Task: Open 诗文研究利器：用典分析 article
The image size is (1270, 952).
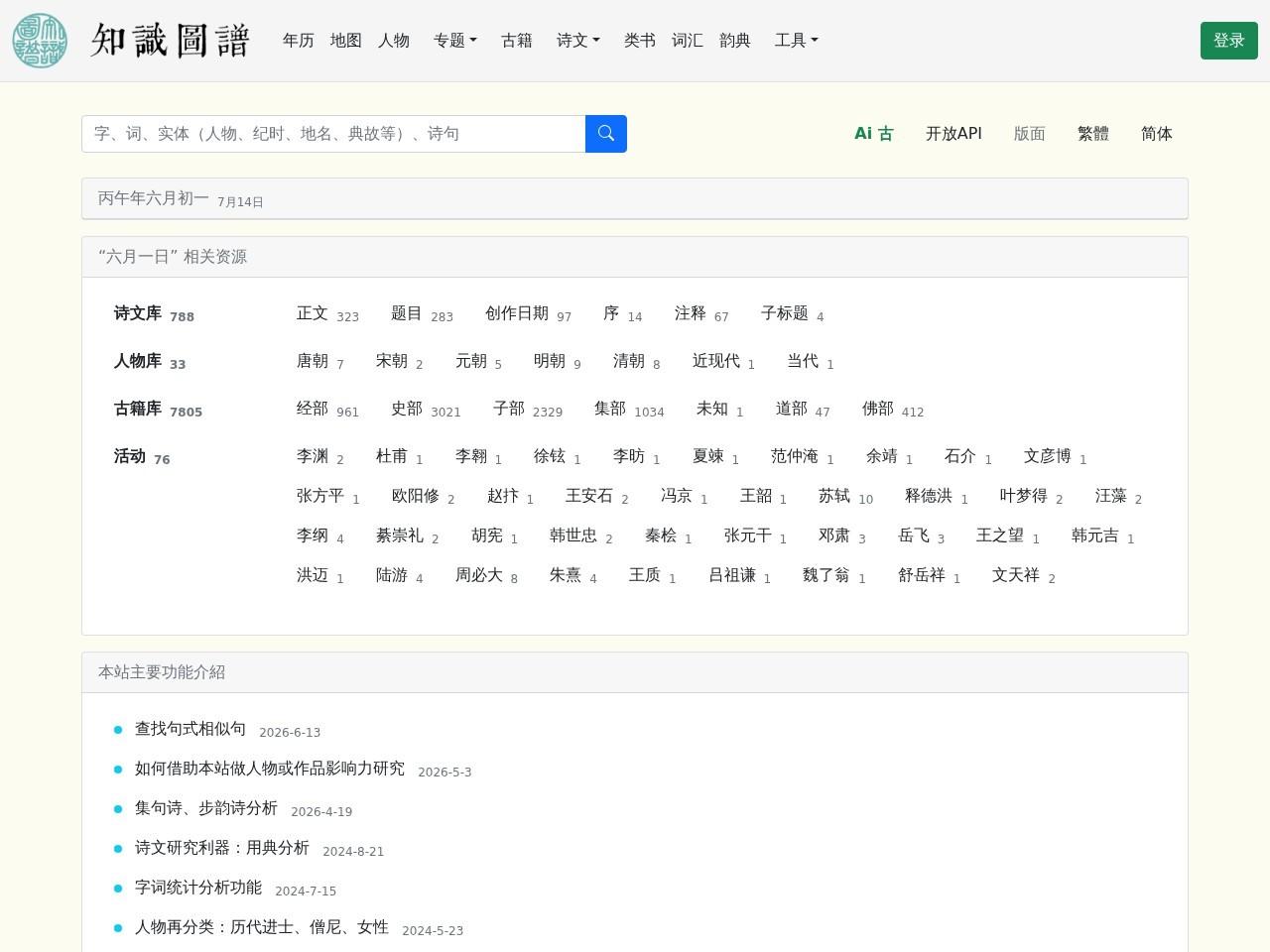Action: coord(222,848)
